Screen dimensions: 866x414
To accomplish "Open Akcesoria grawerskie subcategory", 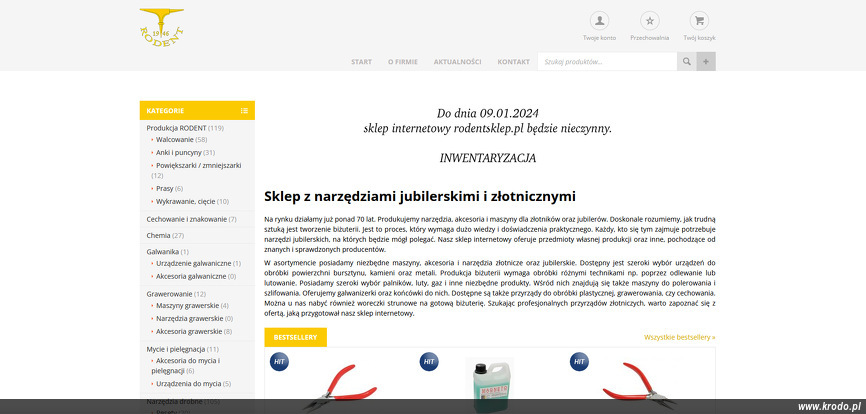I will (189, 332).
